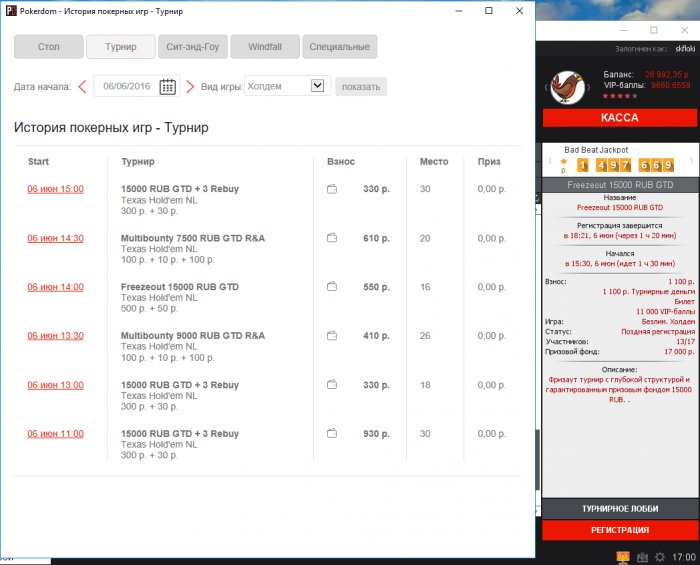Viewport: 700px width, 565px height.
Task: Maximize the Pokerdom history window
Action: click(489, 11)
